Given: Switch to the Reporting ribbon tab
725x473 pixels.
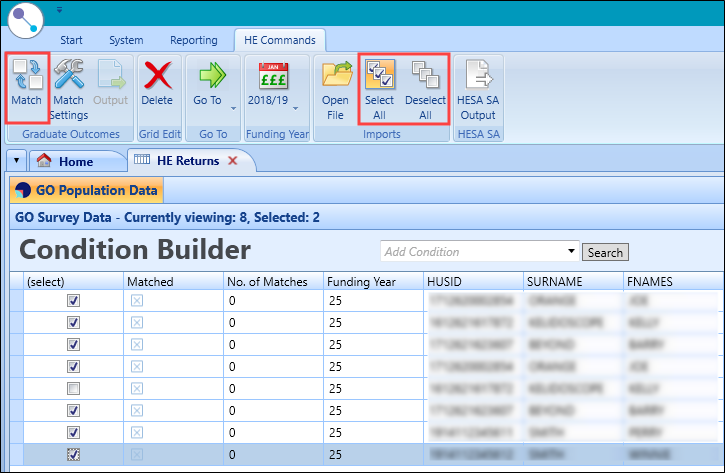Looking at the screenshot, I should click(x=193, y=40).
